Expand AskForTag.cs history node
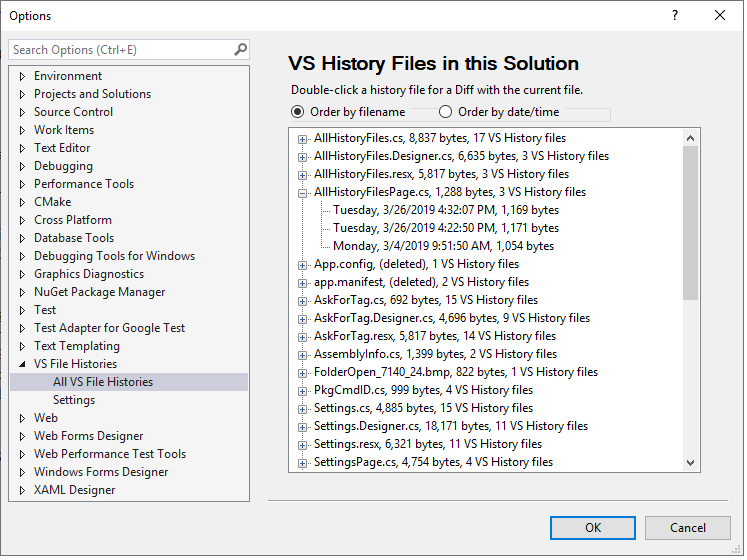Viewport: 747px width, 560px height. 302,301
